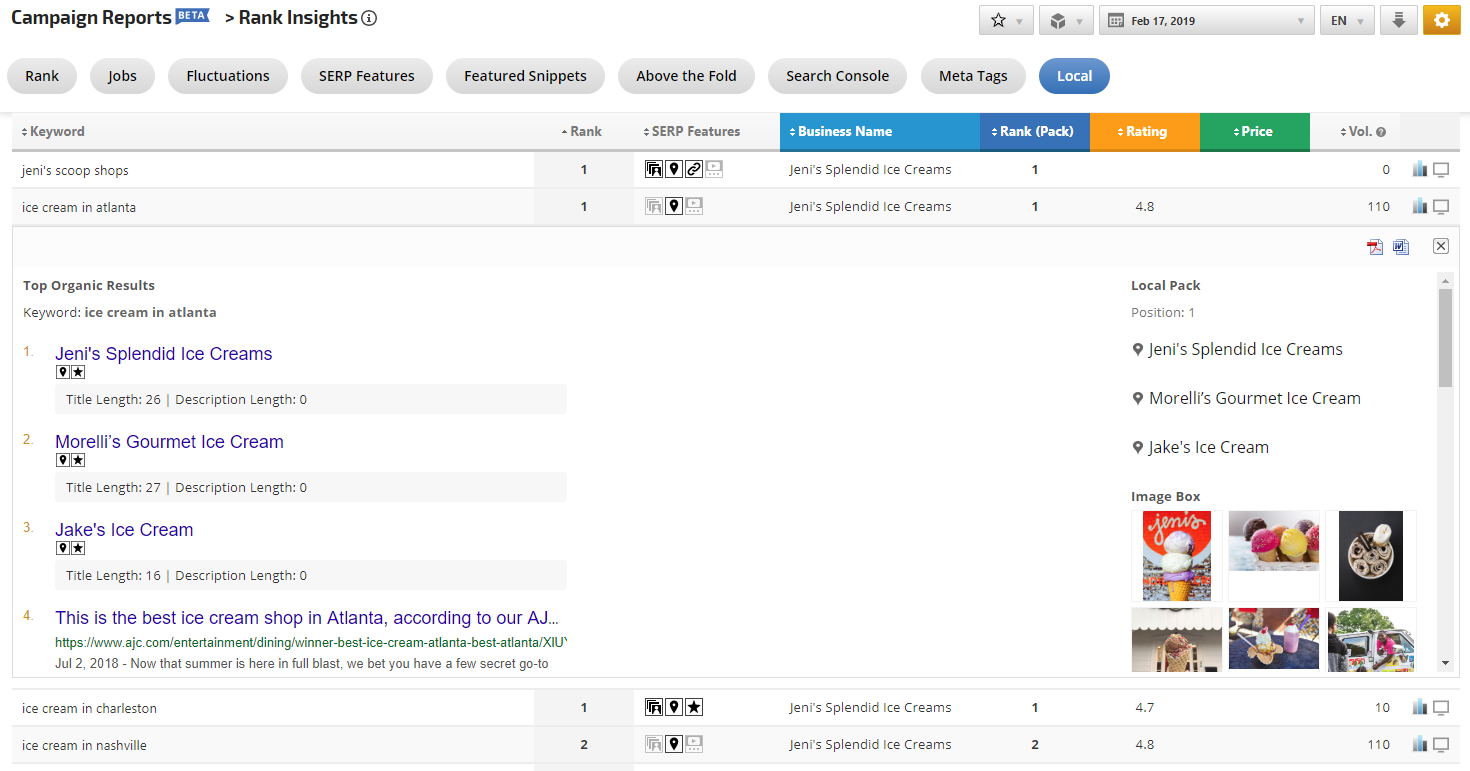Click the orange settings gear icon

[1441, 21]
